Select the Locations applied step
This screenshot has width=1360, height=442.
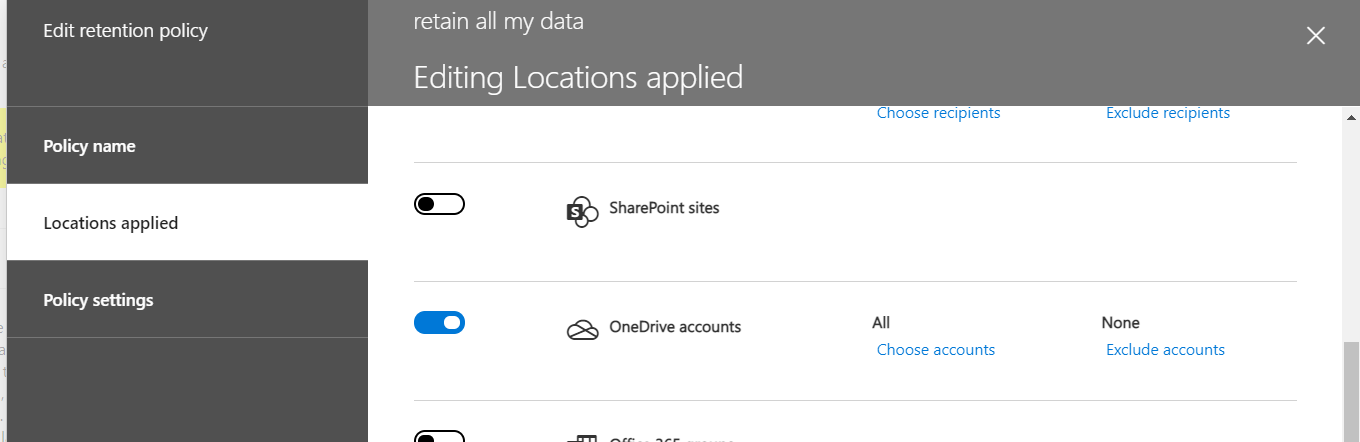tap(187, 223)
